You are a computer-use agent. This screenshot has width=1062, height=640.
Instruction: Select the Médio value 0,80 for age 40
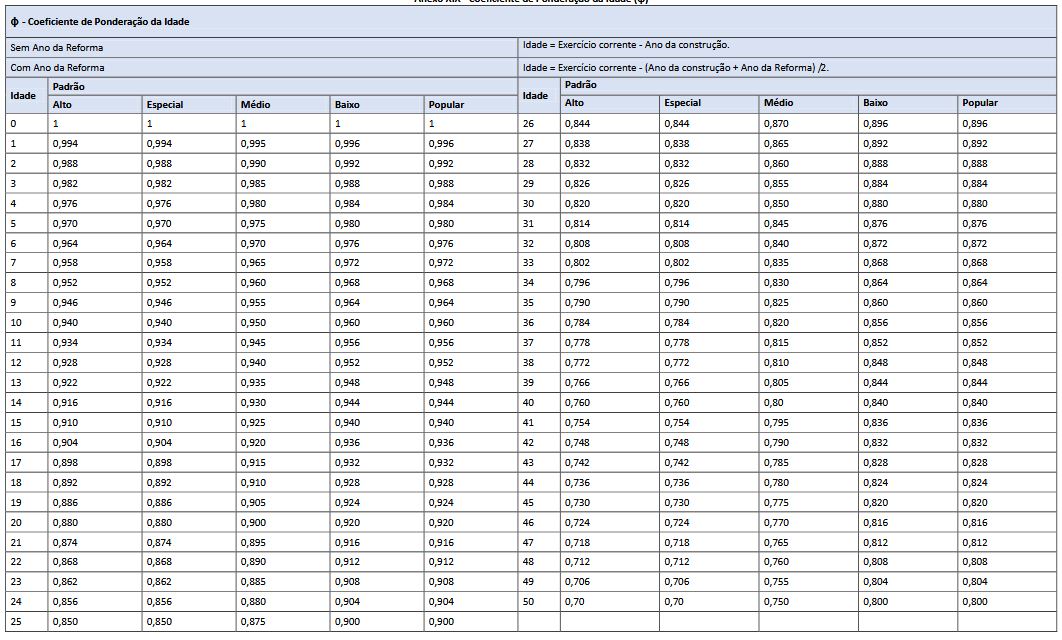(774, 403)
